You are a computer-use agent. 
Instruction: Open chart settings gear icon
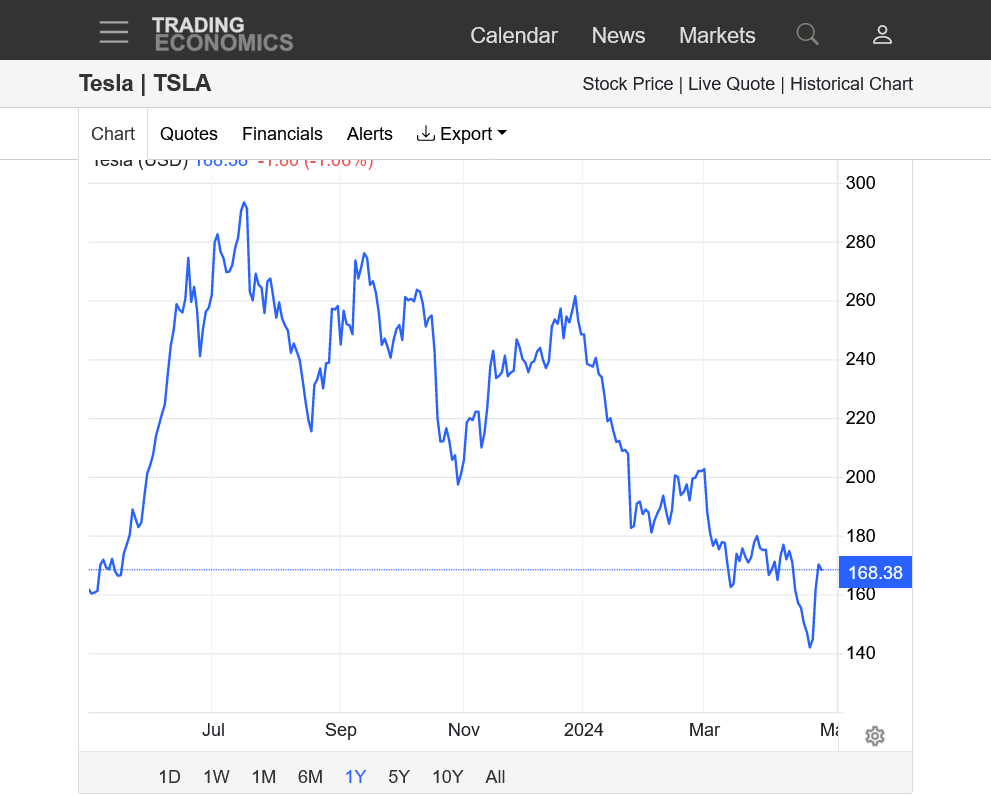click(875, 736)
